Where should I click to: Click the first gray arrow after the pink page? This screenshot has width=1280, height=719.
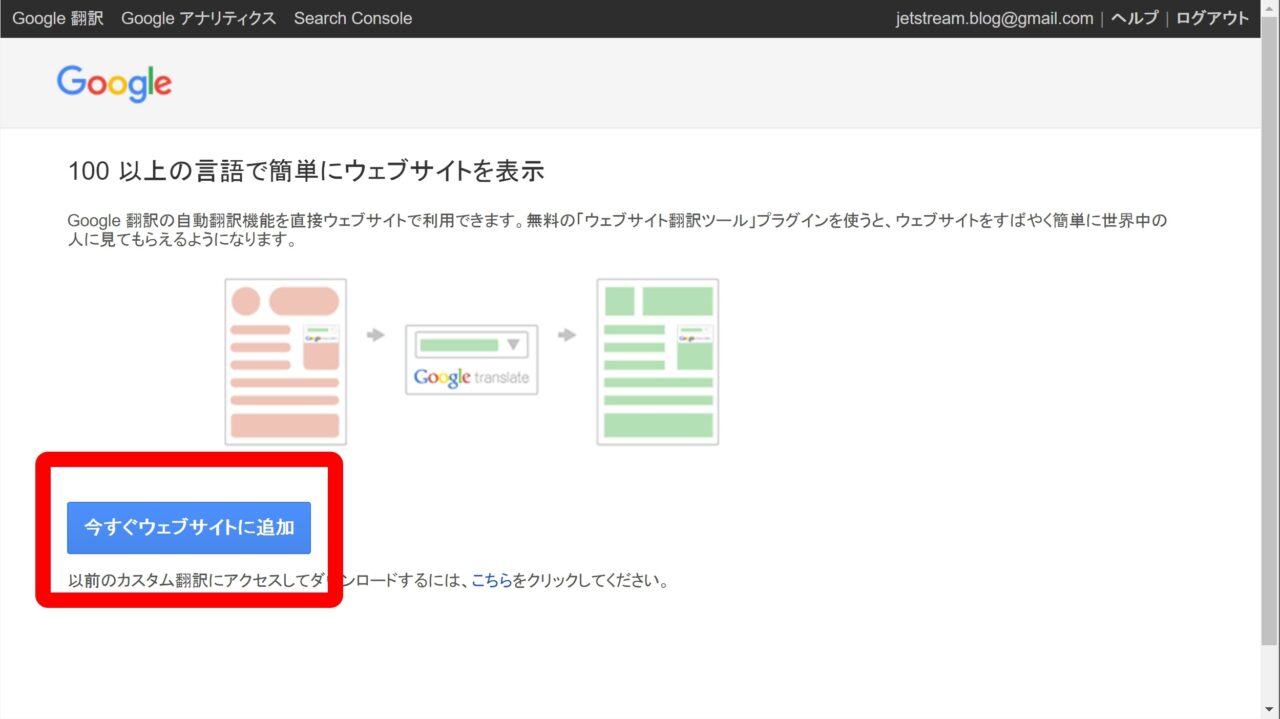click(376, 335)
